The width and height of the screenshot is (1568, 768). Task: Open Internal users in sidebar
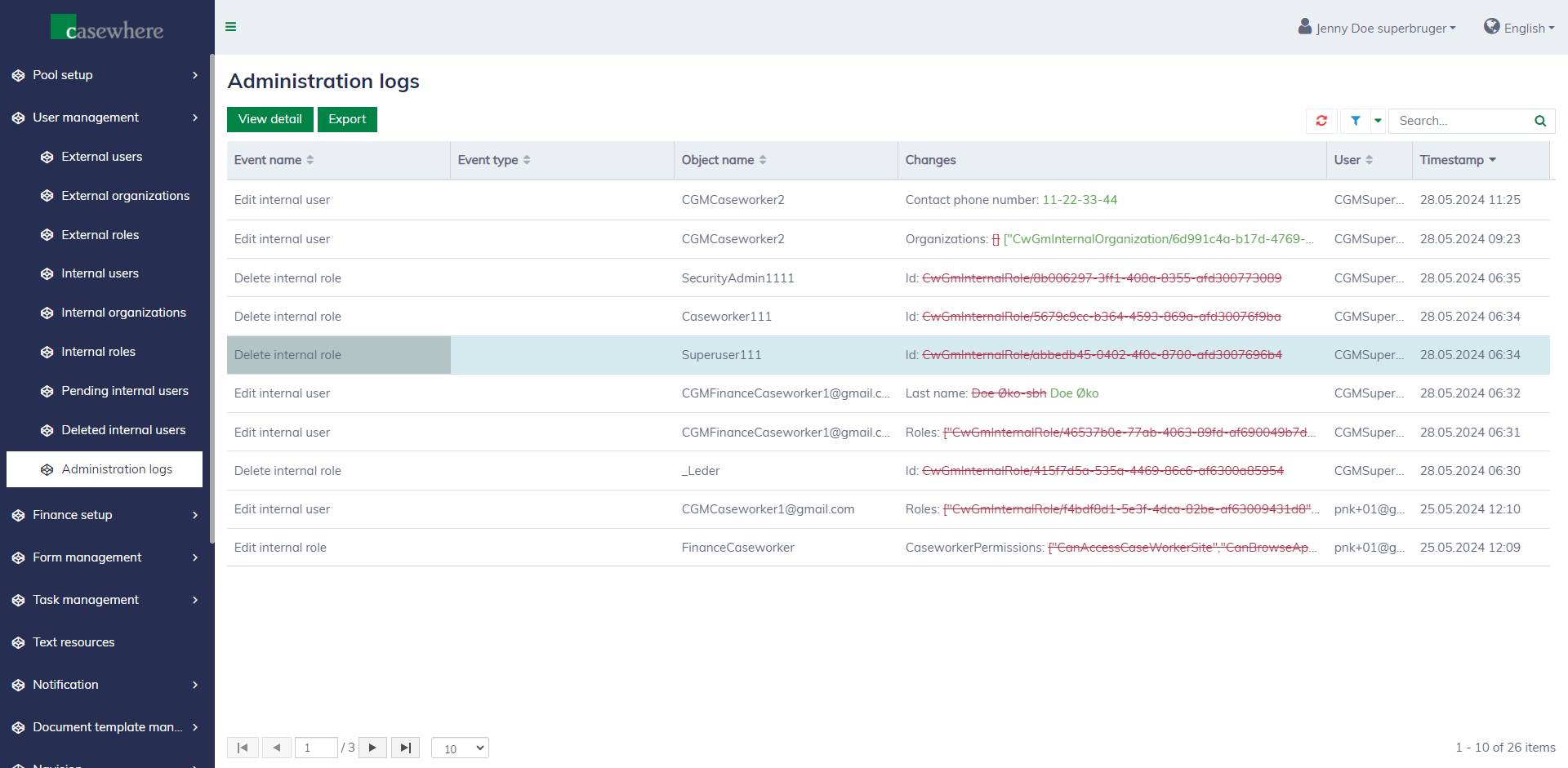click(x=100, y=273)
